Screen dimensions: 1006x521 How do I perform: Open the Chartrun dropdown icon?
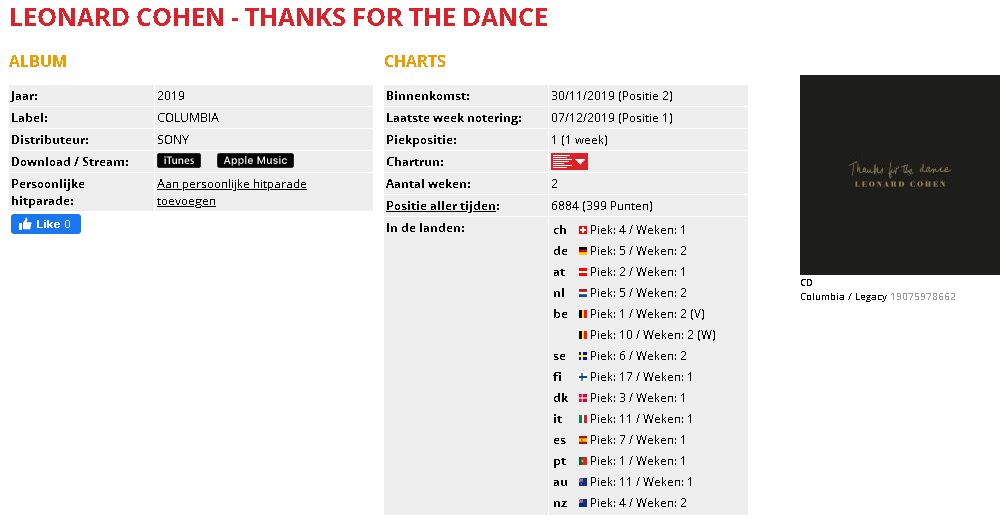click(569, 162)
